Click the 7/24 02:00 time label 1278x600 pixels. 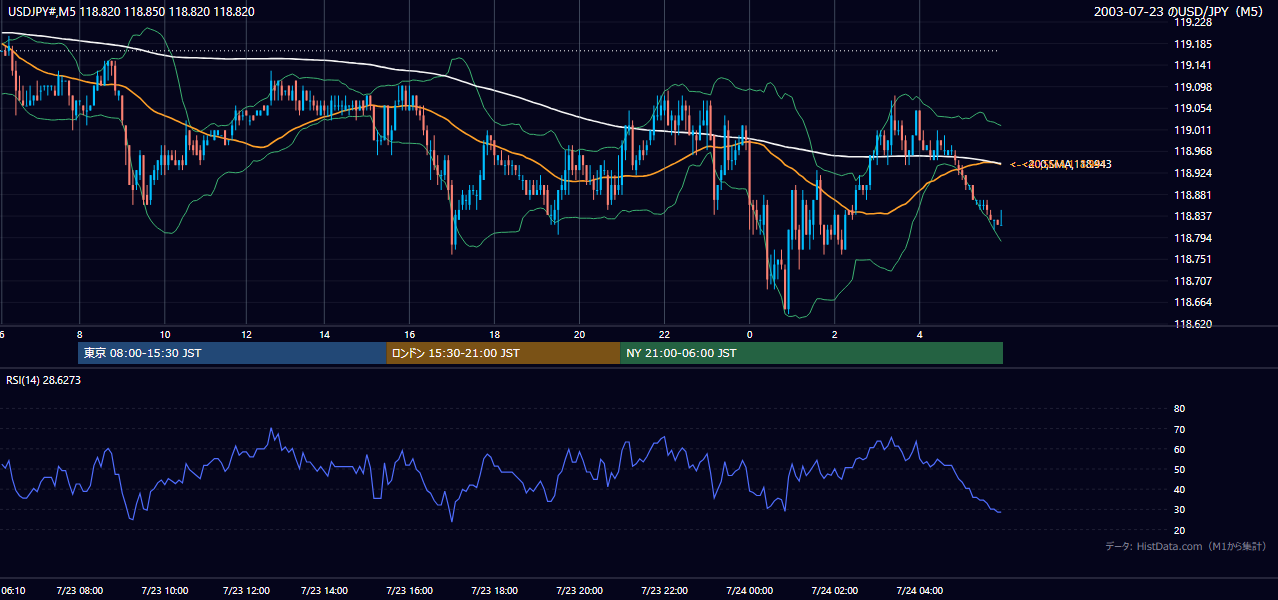click(835, 590)
